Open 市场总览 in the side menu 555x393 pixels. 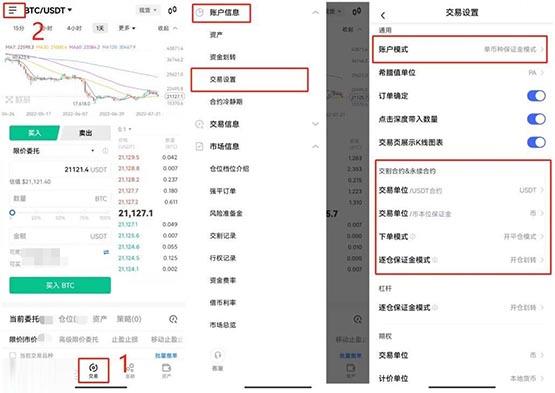click(223, 325)
